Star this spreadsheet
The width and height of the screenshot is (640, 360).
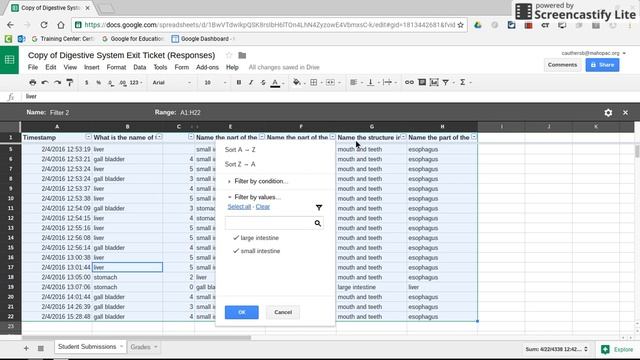(x=229, y=55)
